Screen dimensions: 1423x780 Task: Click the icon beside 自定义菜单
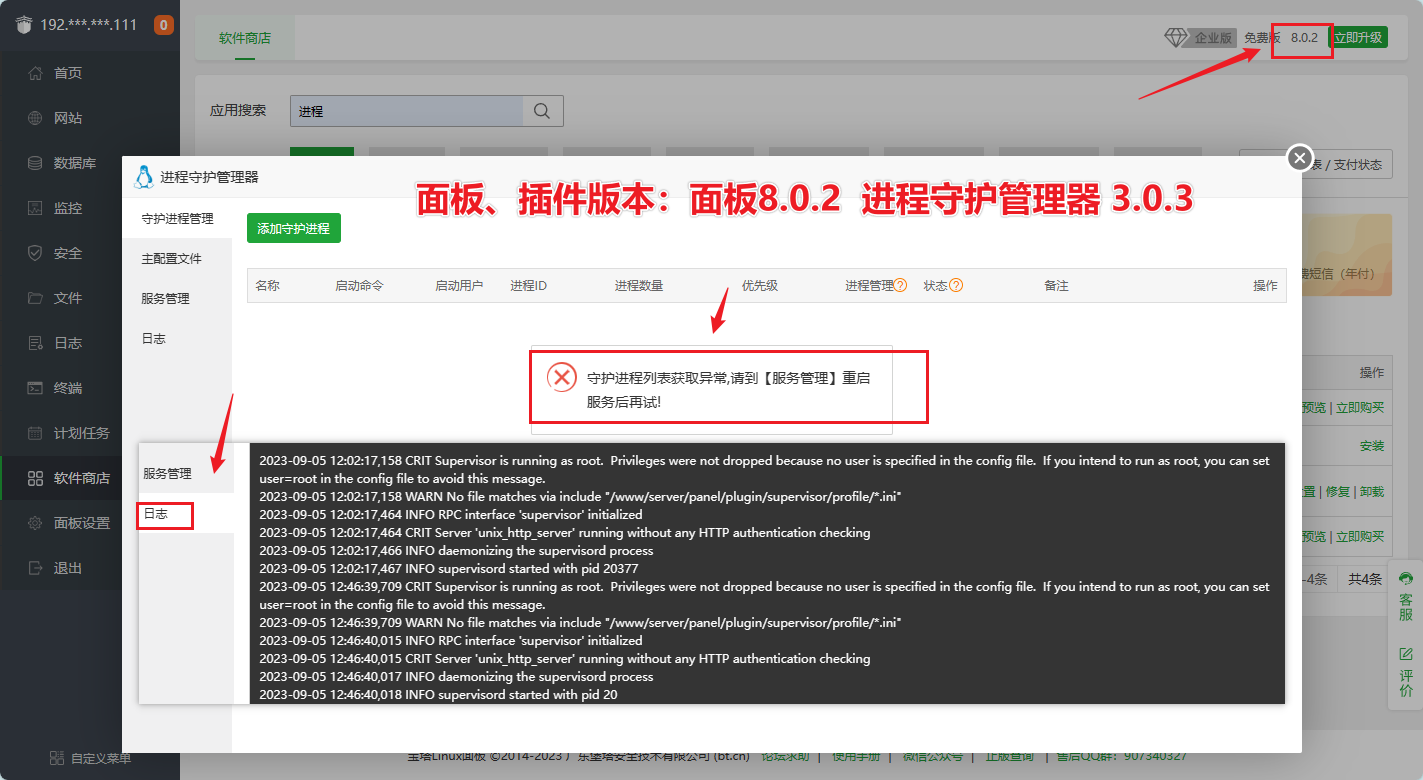pyautogui.click(x=57, y=758)
